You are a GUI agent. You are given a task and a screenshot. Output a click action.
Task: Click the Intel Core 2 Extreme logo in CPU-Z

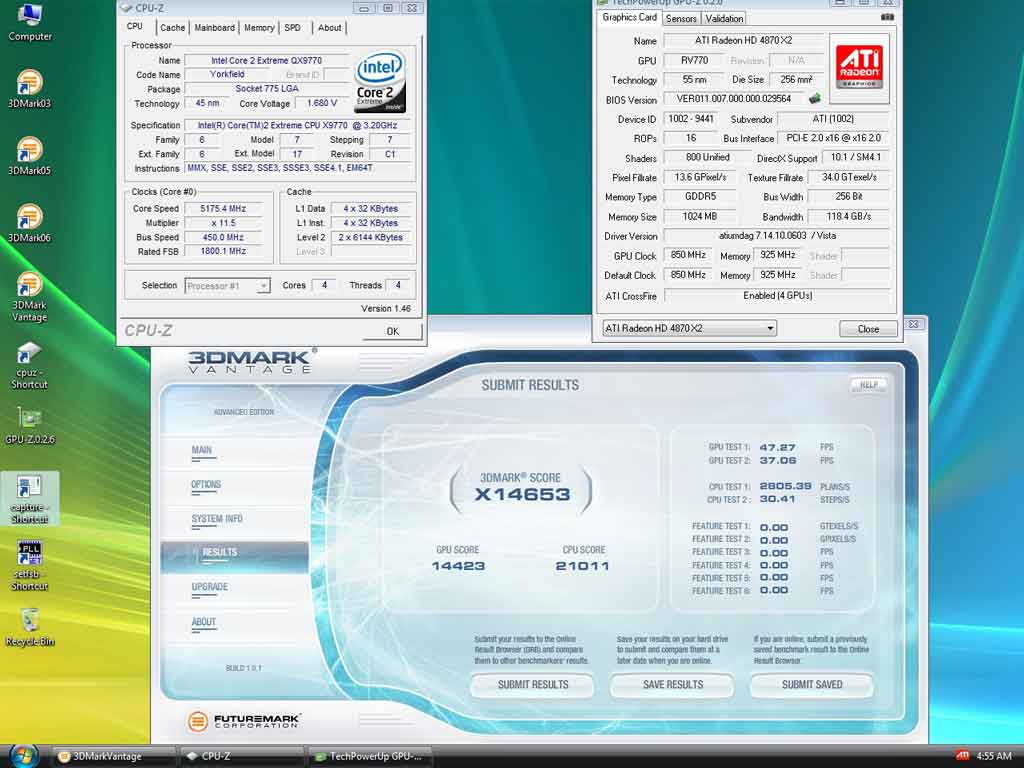click(381, 82)
